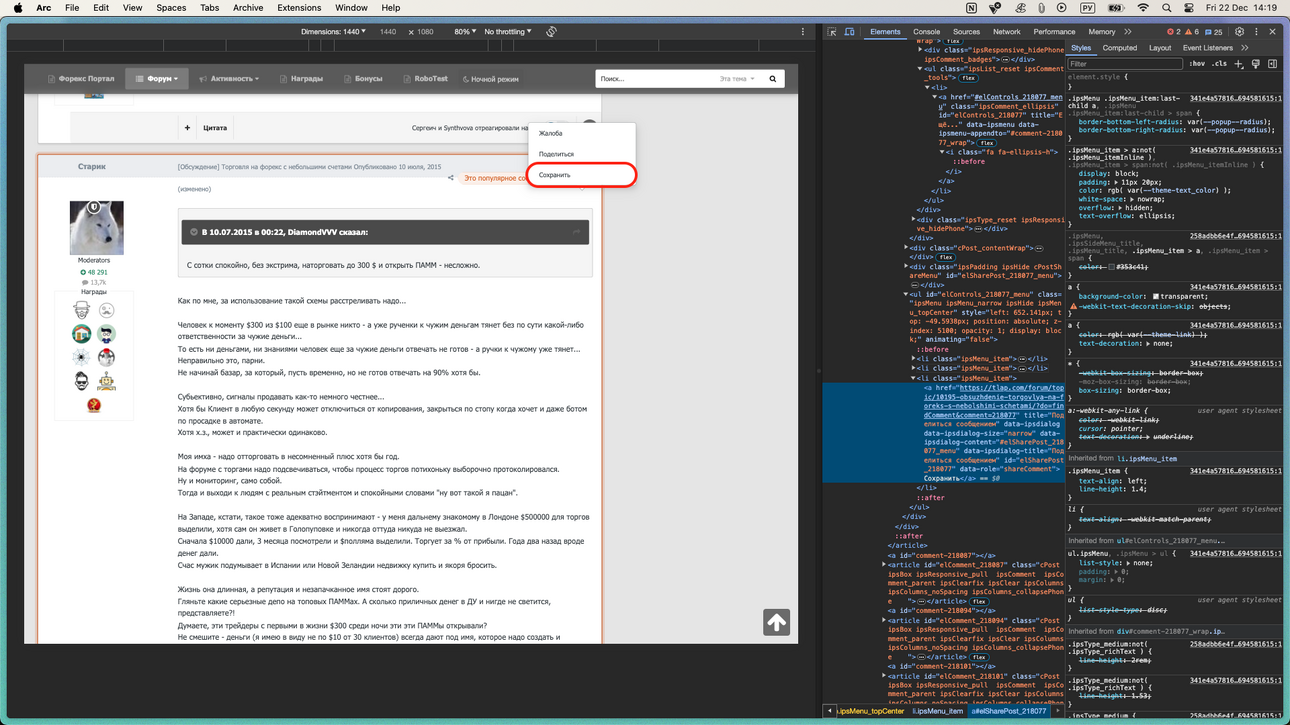This screenshot has width=1290, height=725.
Task: Click the share icon in Старик's post header
Action: tap(450, 178)
